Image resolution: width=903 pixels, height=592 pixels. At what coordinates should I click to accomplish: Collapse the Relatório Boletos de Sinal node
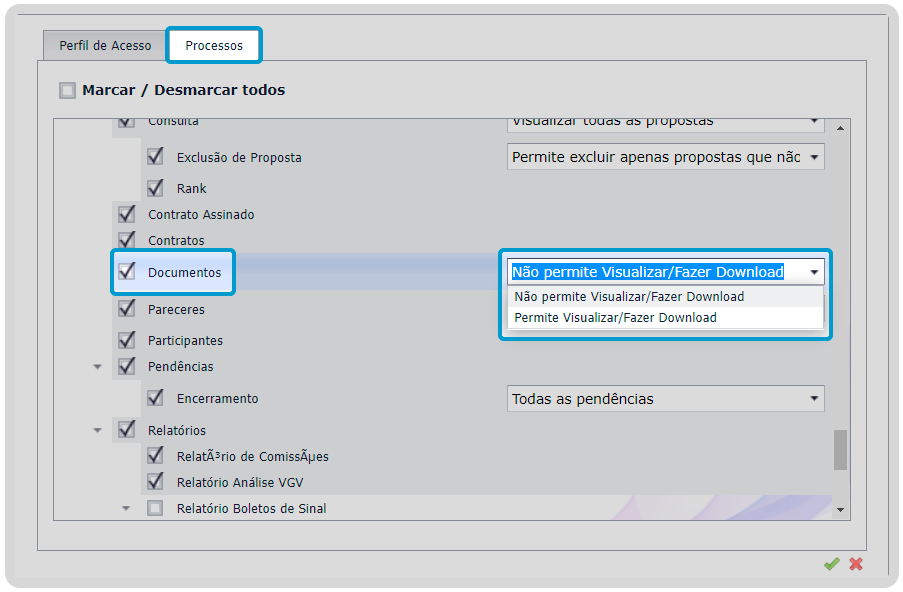(x=126, y=508)
